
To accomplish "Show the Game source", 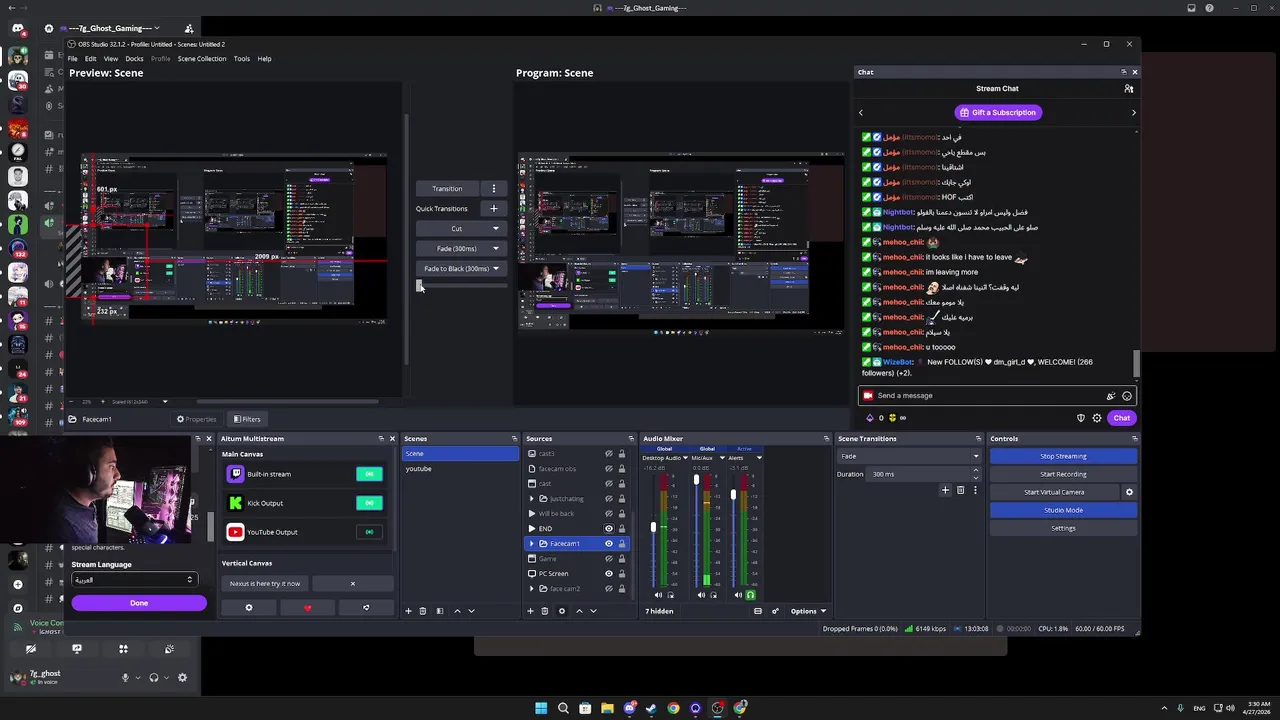I will [608, 559].
